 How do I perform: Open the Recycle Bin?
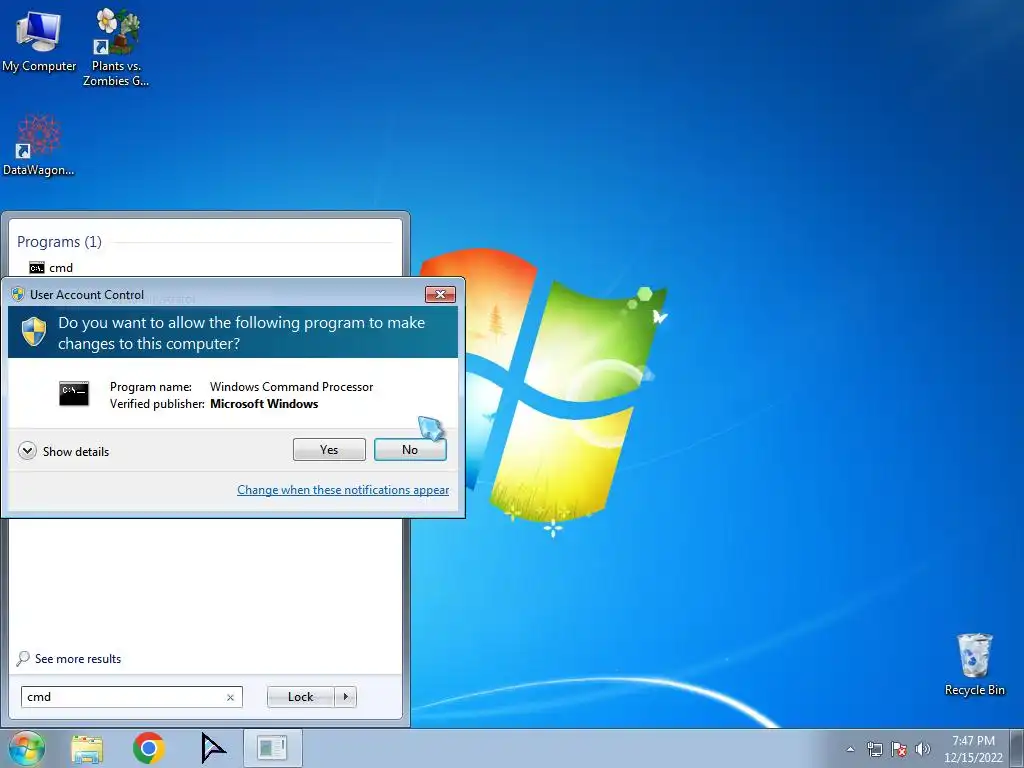[974, 664]
